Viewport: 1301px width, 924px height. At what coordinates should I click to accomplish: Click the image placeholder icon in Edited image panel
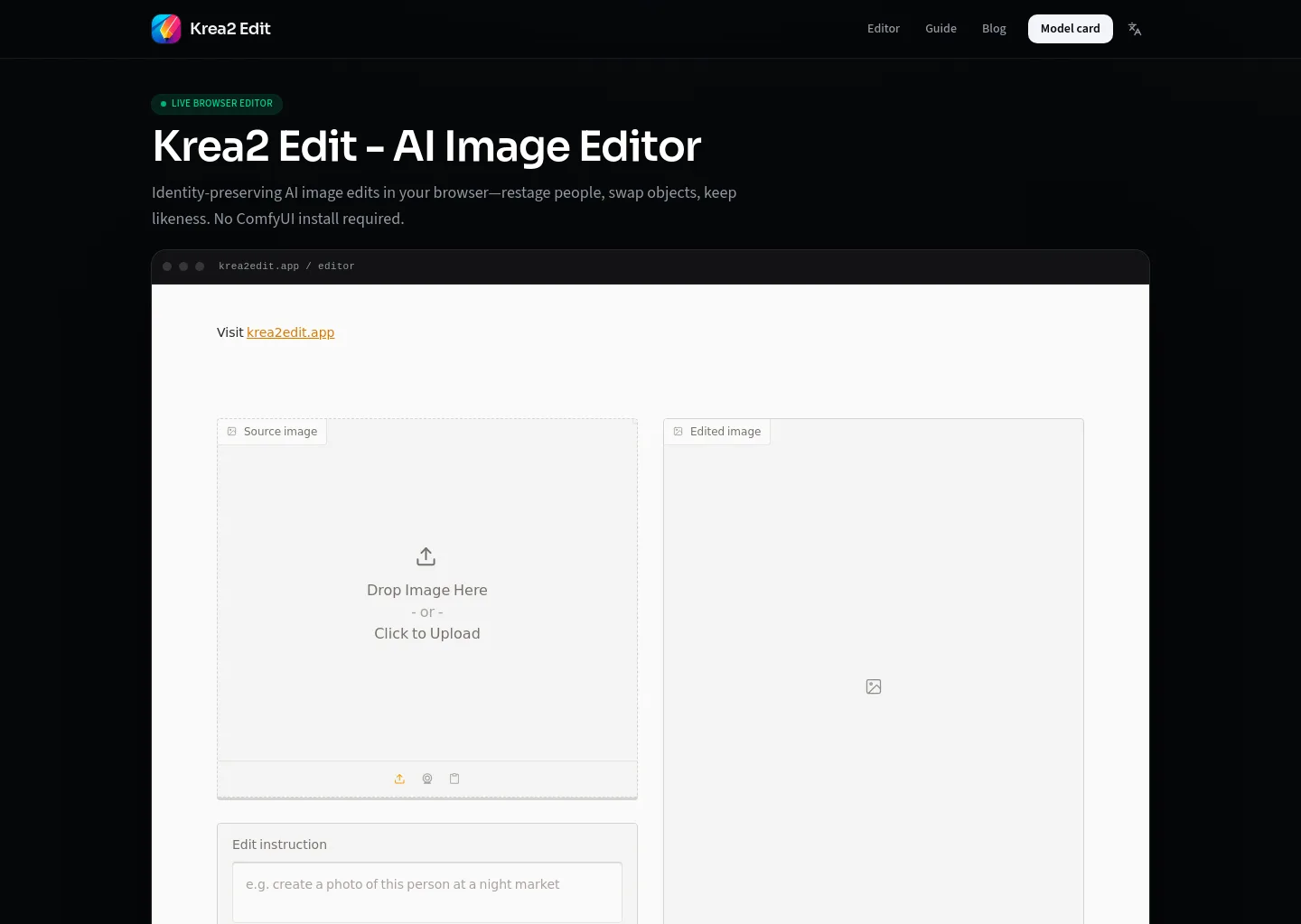coord(874,686)
